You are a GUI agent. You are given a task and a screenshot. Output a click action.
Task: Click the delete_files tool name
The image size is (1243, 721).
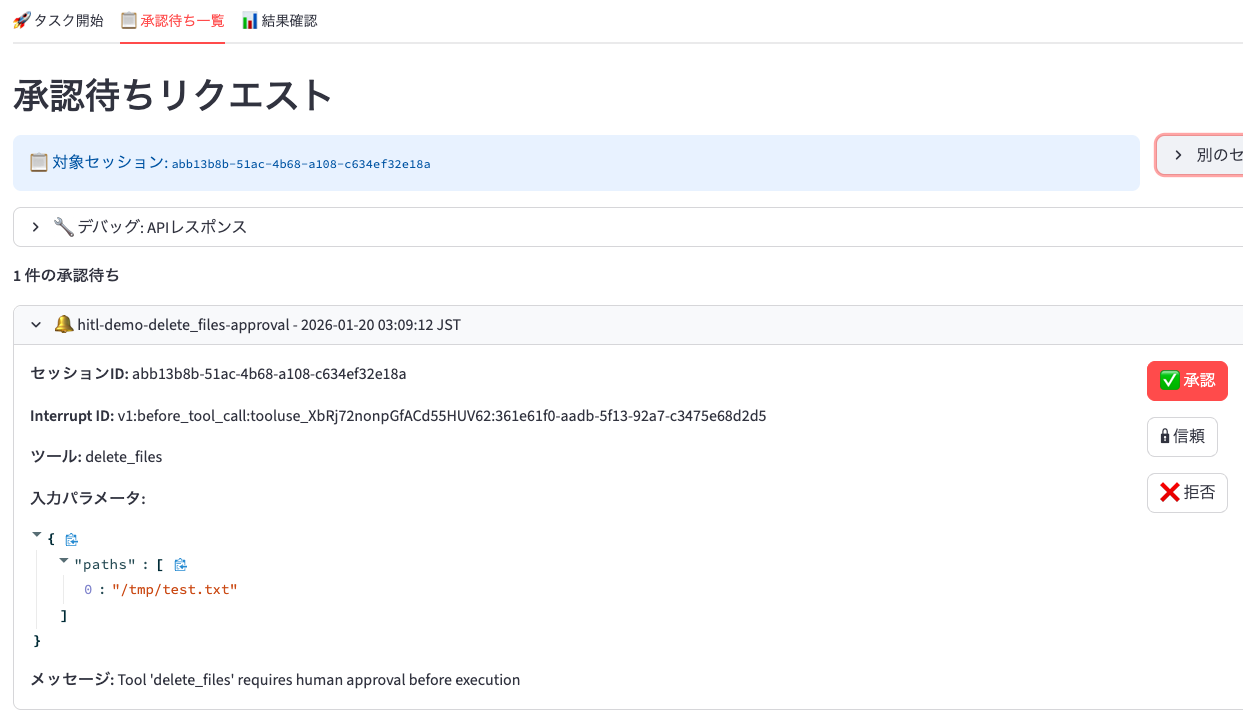[124, 457]
